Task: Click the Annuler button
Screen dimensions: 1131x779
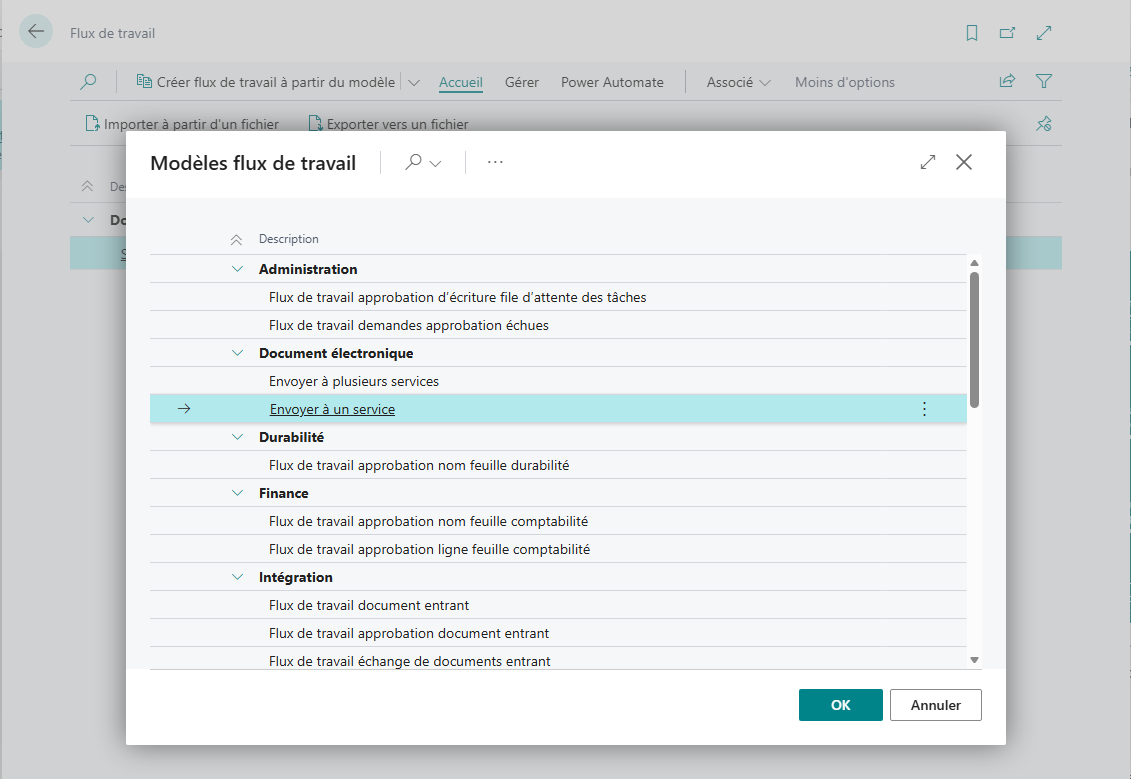Action: click(935, 705)
